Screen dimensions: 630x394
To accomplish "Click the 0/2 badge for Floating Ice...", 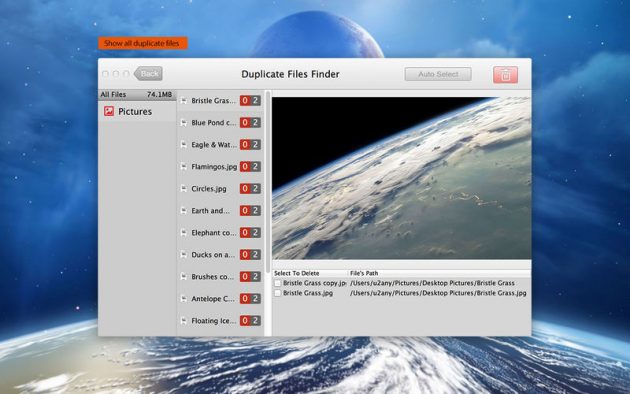I will click(x=250, y=321).
